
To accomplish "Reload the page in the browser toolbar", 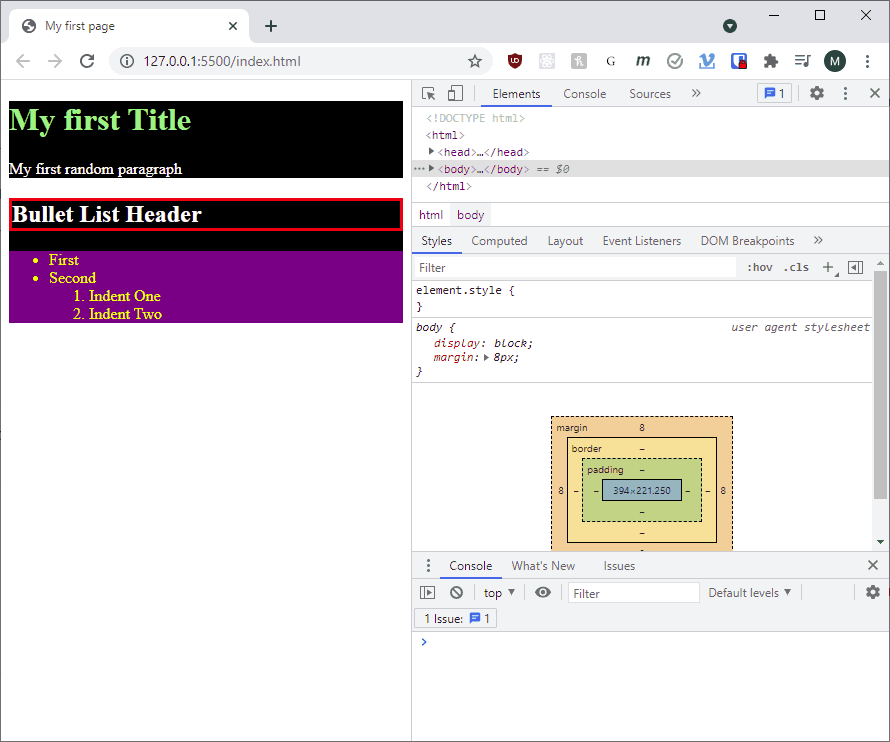I will coord(87,61).
